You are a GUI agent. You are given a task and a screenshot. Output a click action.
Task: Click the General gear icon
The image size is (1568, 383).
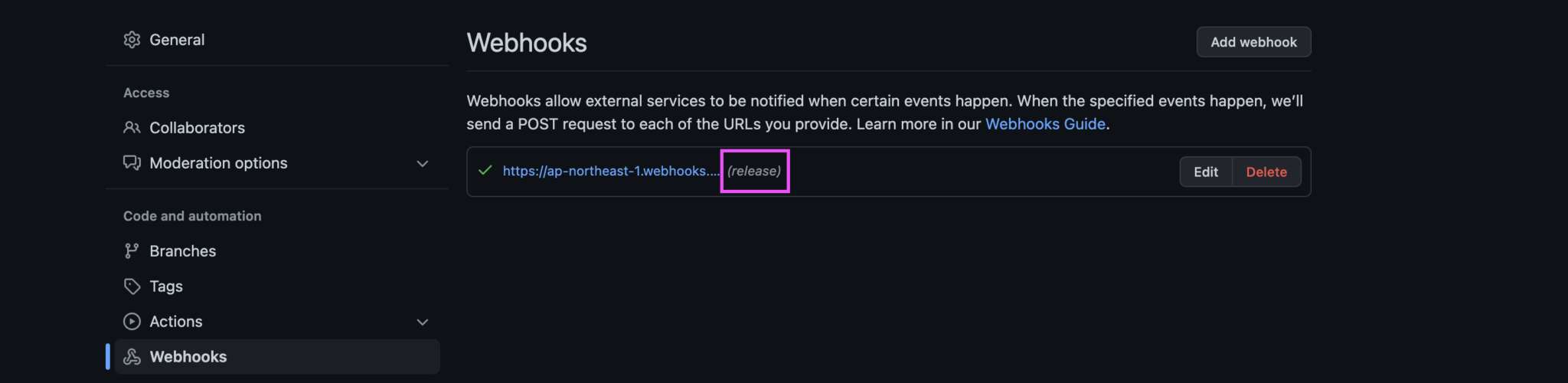click(132, 40)
